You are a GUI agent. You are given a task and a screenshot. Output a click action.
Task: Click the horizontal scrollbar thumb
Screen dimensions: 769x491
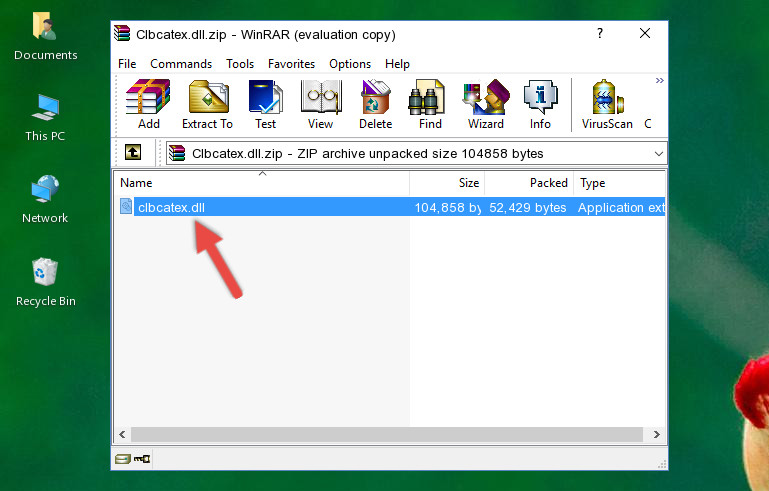pyautogui.click(x=386, y=435)
